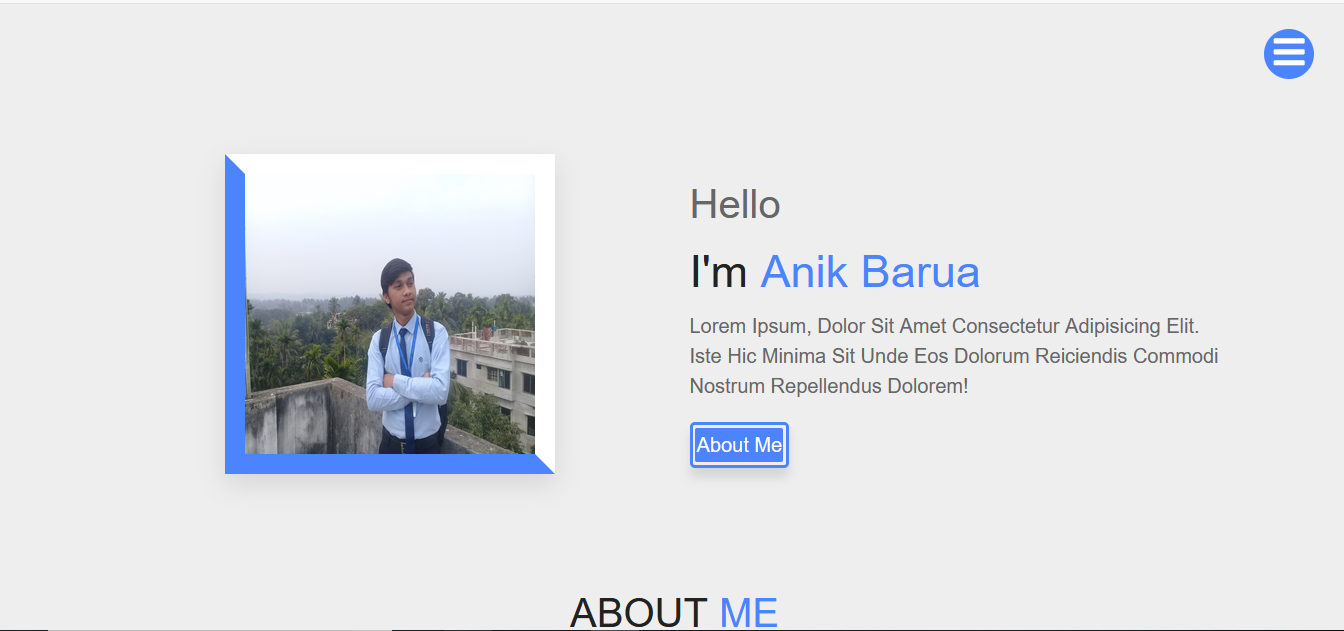
Task: Click the About Me button
Action: click(x=739, y=445)
